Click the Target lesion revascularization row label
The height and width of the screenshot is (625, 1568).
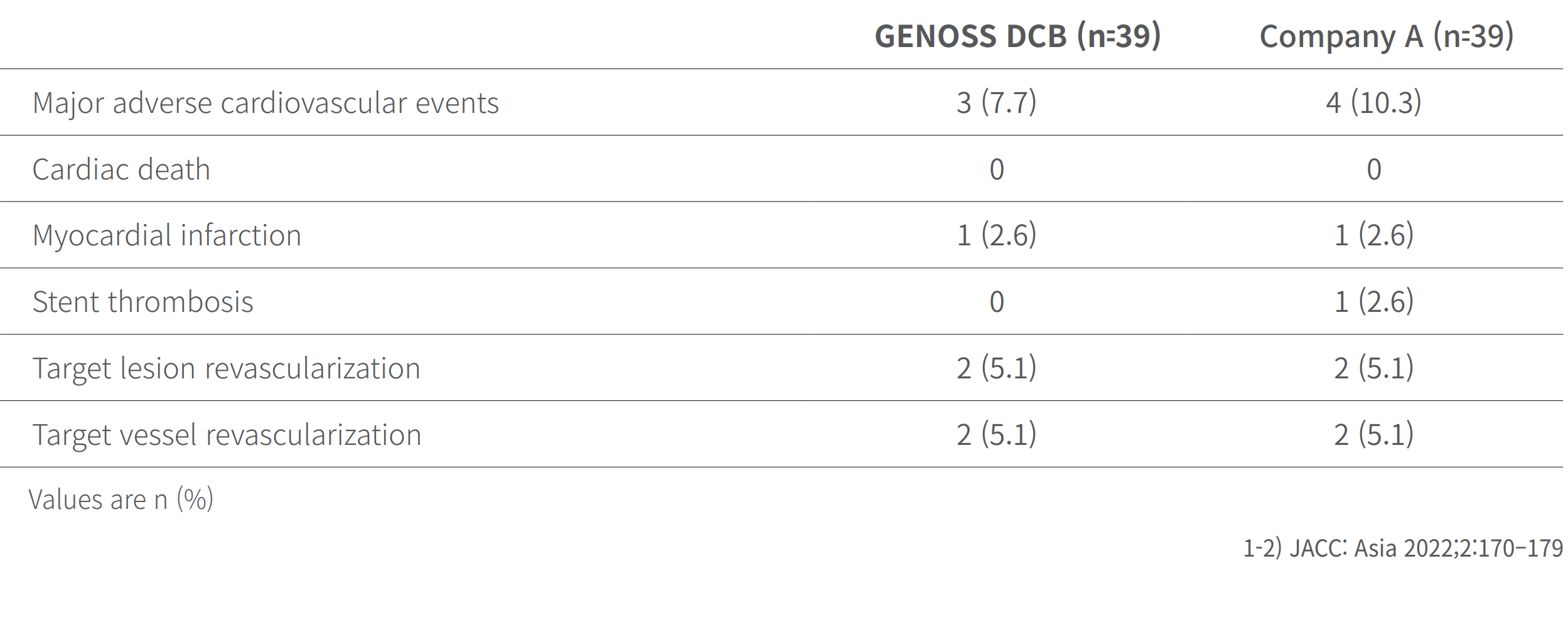(x=226, y=368)
